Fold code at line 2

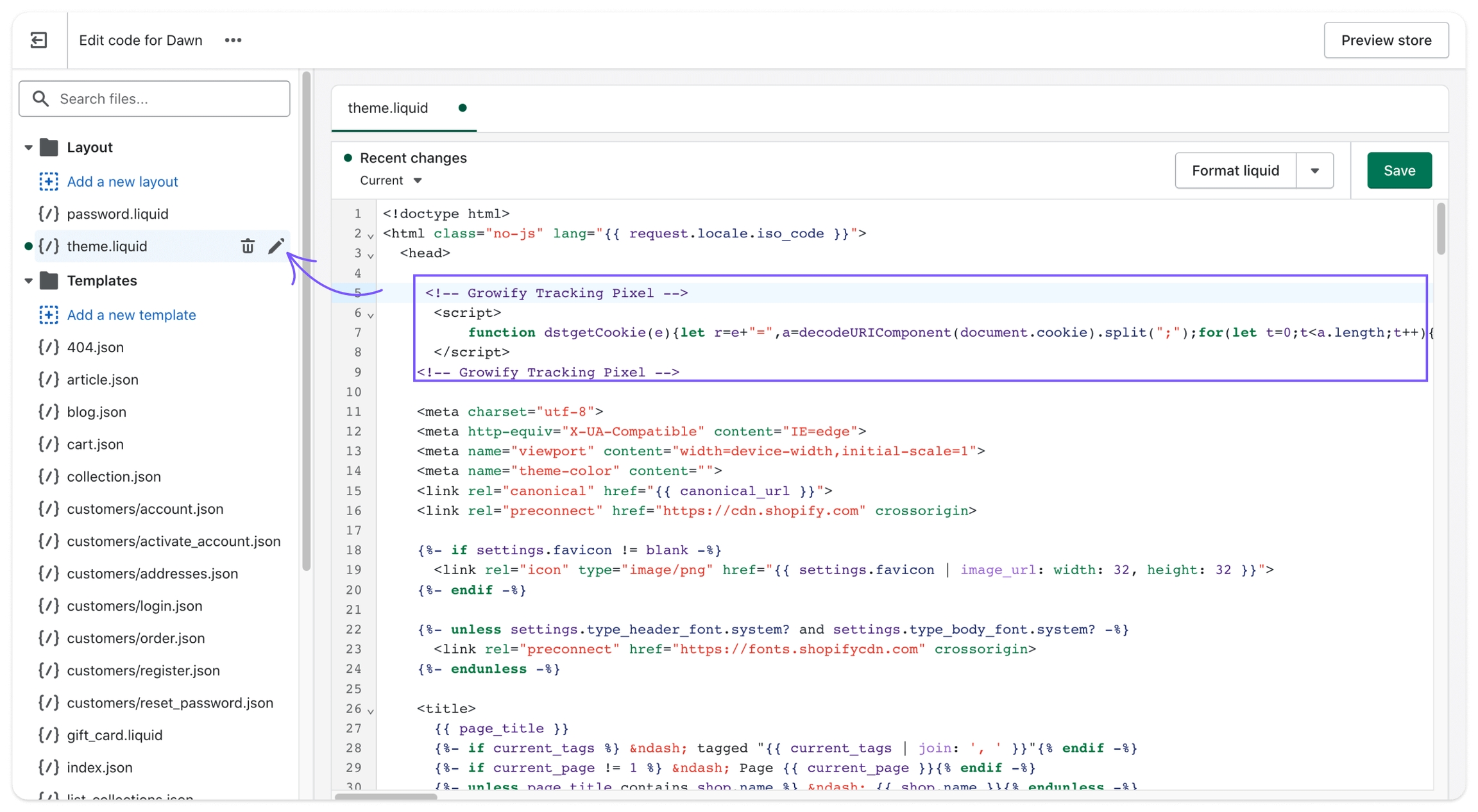tap(371, 235)
